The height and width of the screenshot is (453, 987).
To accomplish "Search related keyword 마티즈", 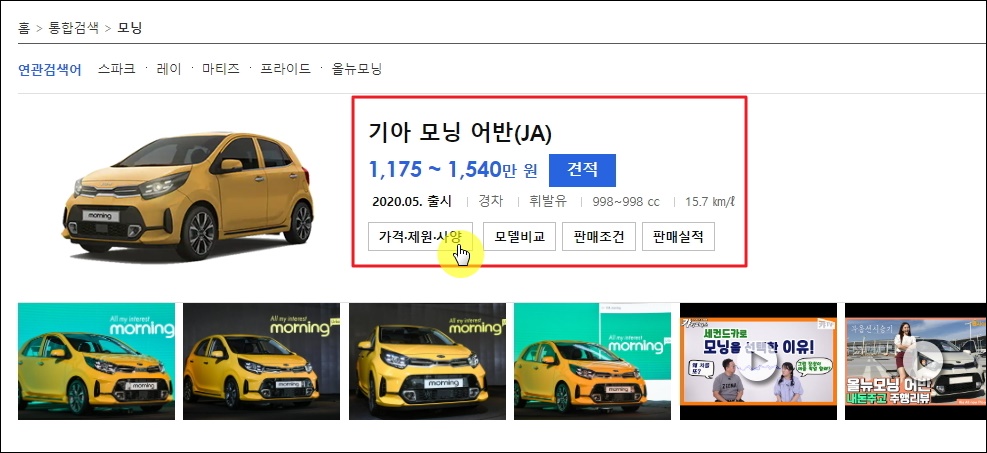I will coord(221,69).
